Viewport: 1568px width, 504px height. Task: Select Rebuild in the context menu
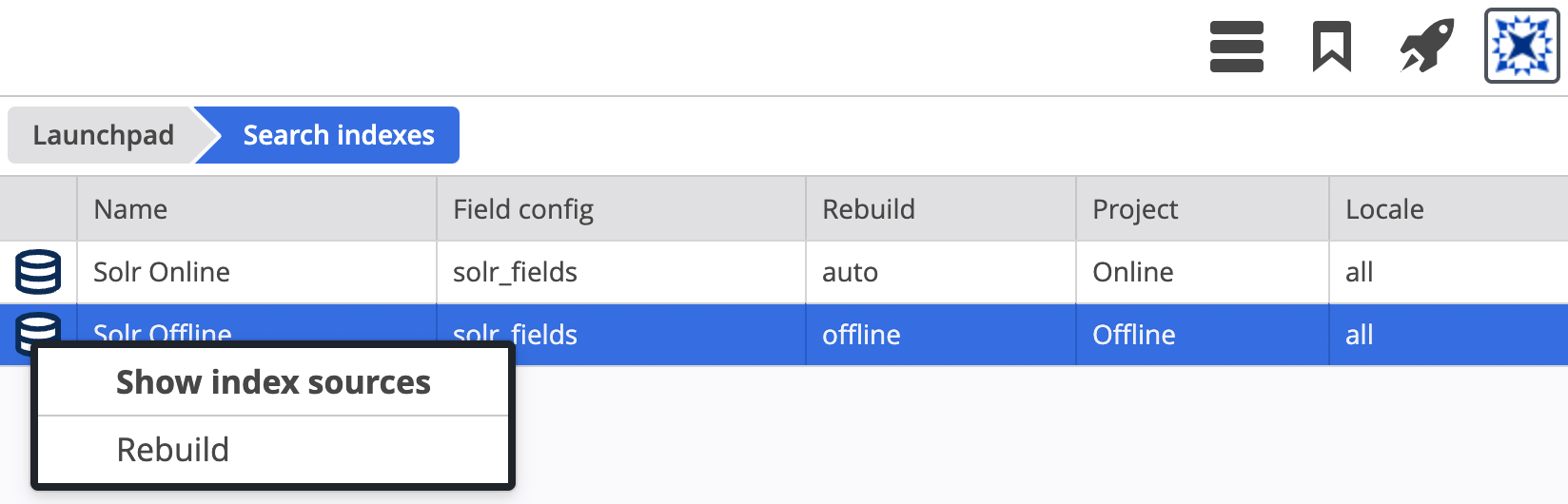pyautogui.click(x=273, y=450)
